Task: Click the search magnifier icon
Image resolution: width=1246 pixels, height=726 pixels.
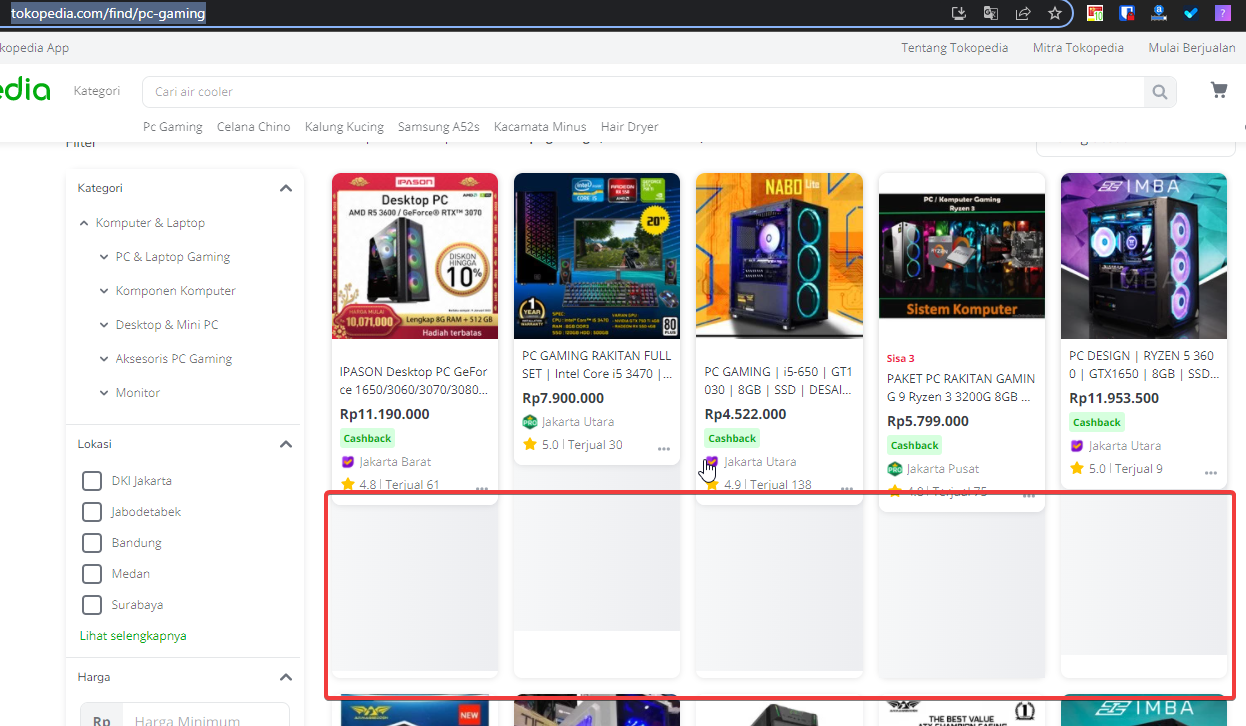Action: coord(1158,91)
